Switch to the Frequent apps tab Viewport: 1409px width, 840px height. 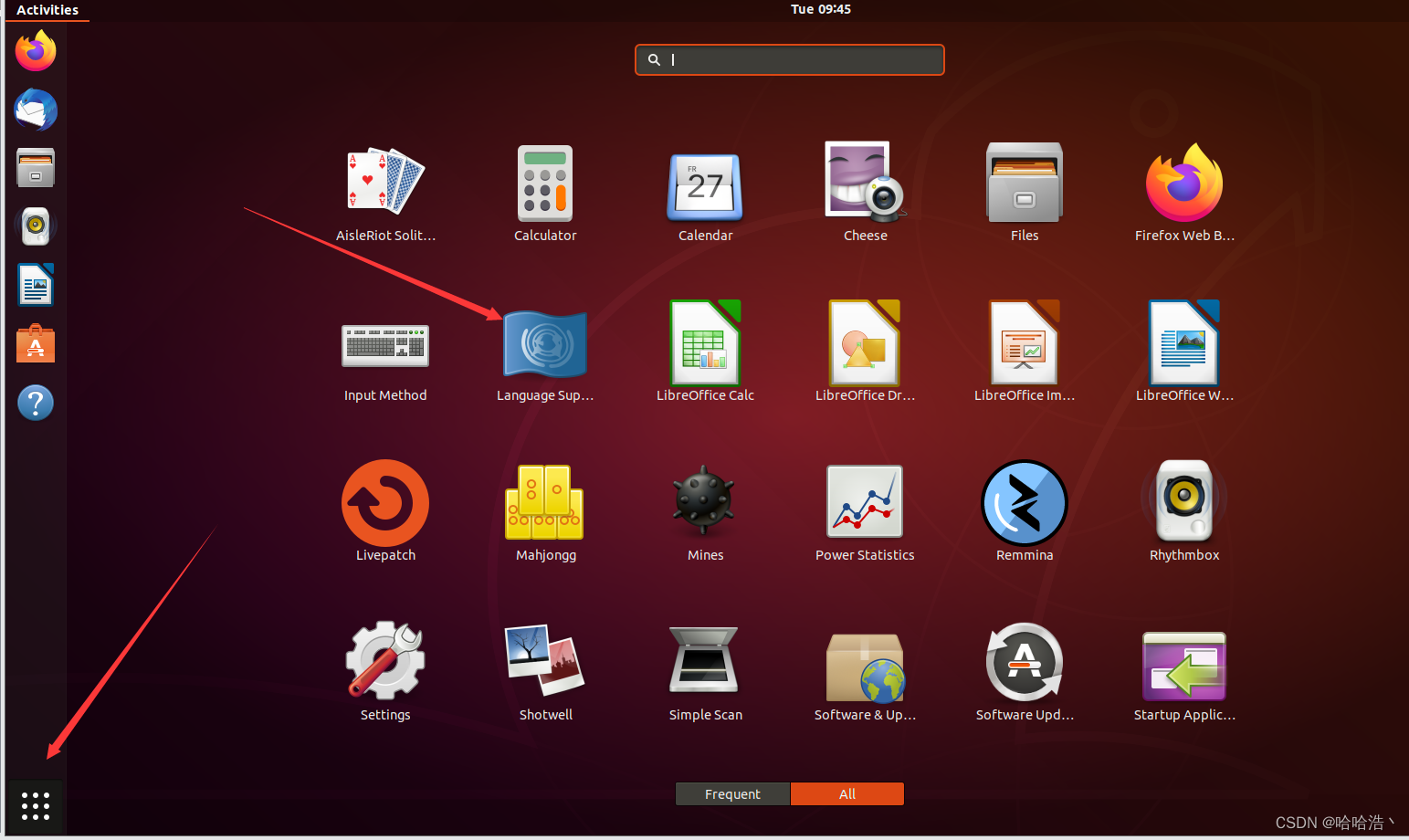(x=732, y=794)
